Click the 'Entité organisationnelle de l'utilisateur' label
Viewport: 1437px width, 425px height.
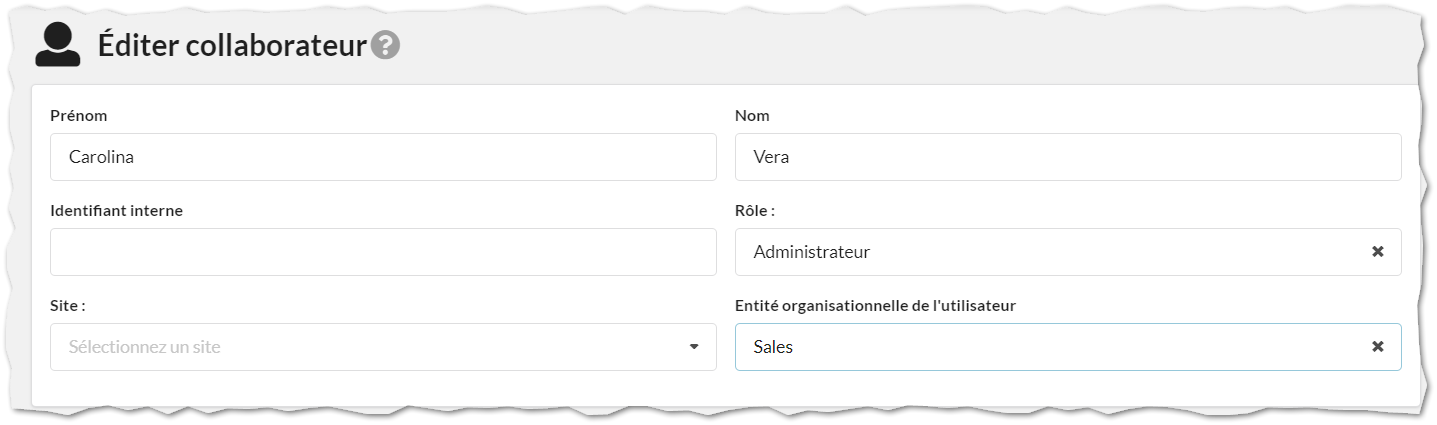[875, 306]
